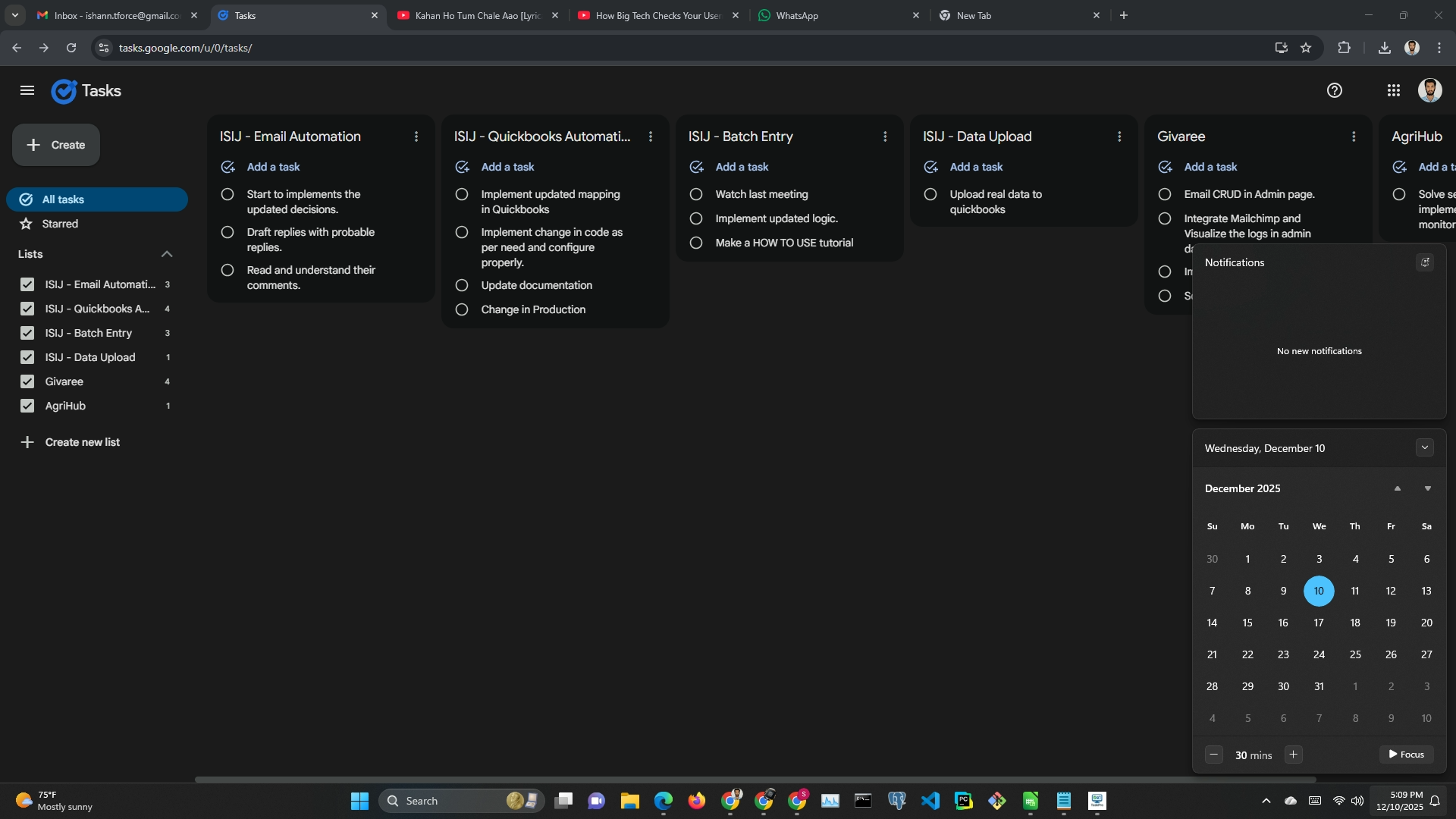The image size is (1456, 819).
Task: Select All tasks in the sidebar
Action: [x=97, y=199]
